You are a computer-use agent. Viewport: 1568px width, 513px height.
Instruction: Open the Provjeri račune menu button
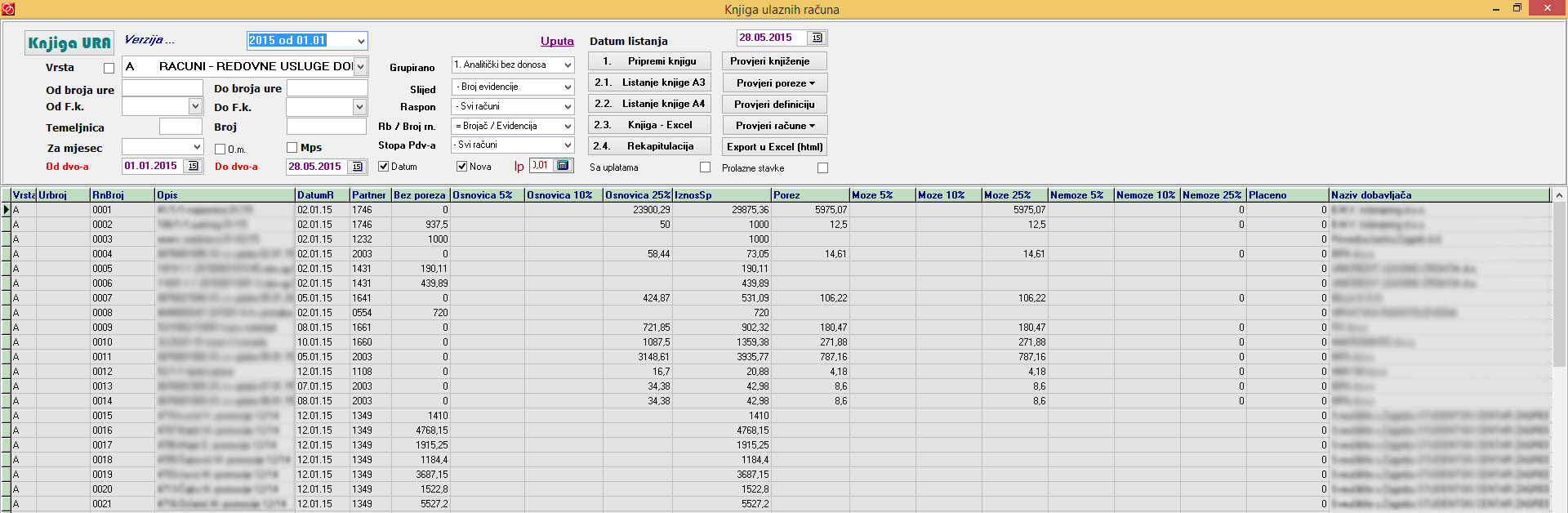(x=775, y=125)
